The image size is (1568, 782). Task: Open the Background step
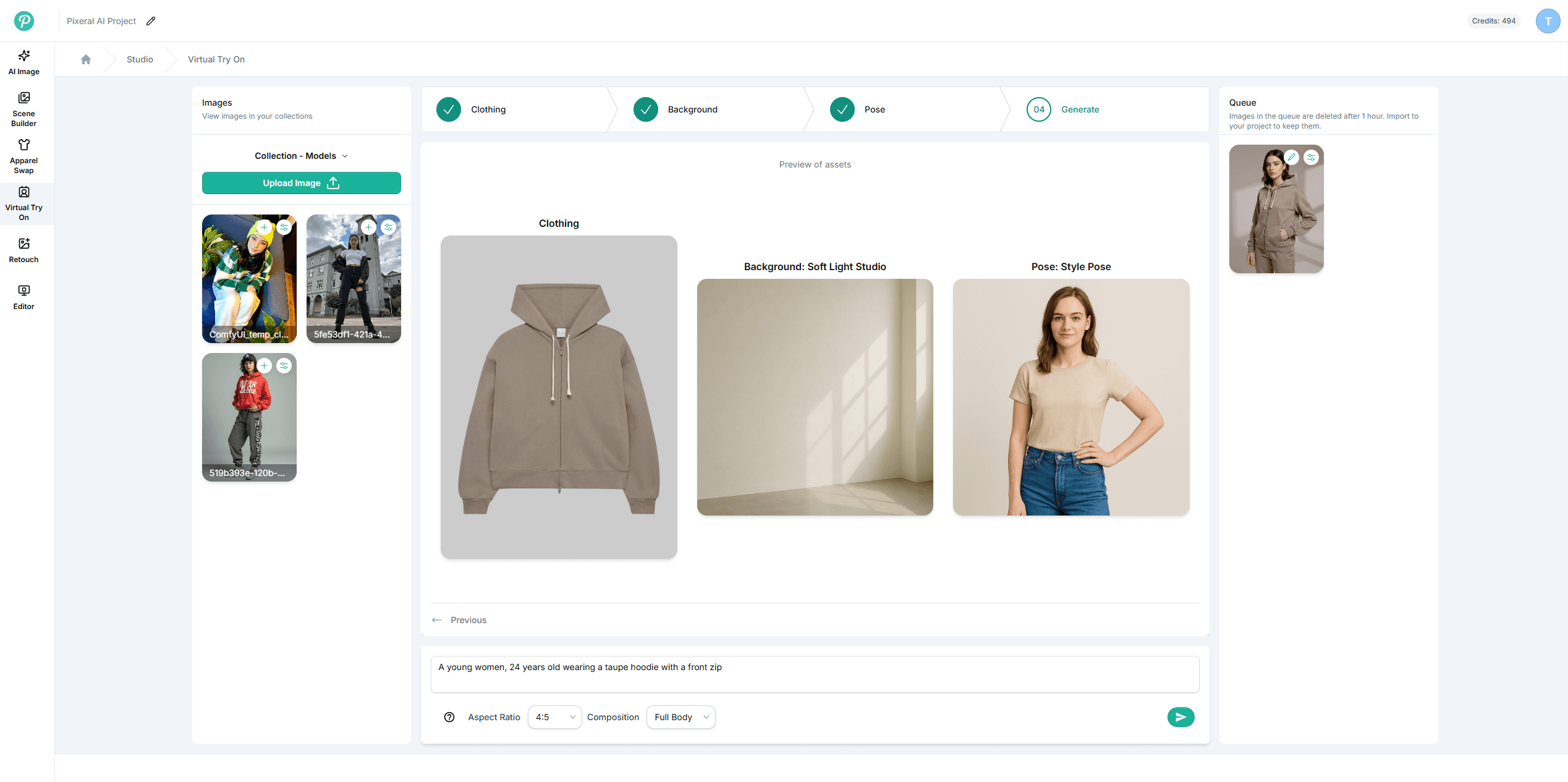[x=692, y=109]
